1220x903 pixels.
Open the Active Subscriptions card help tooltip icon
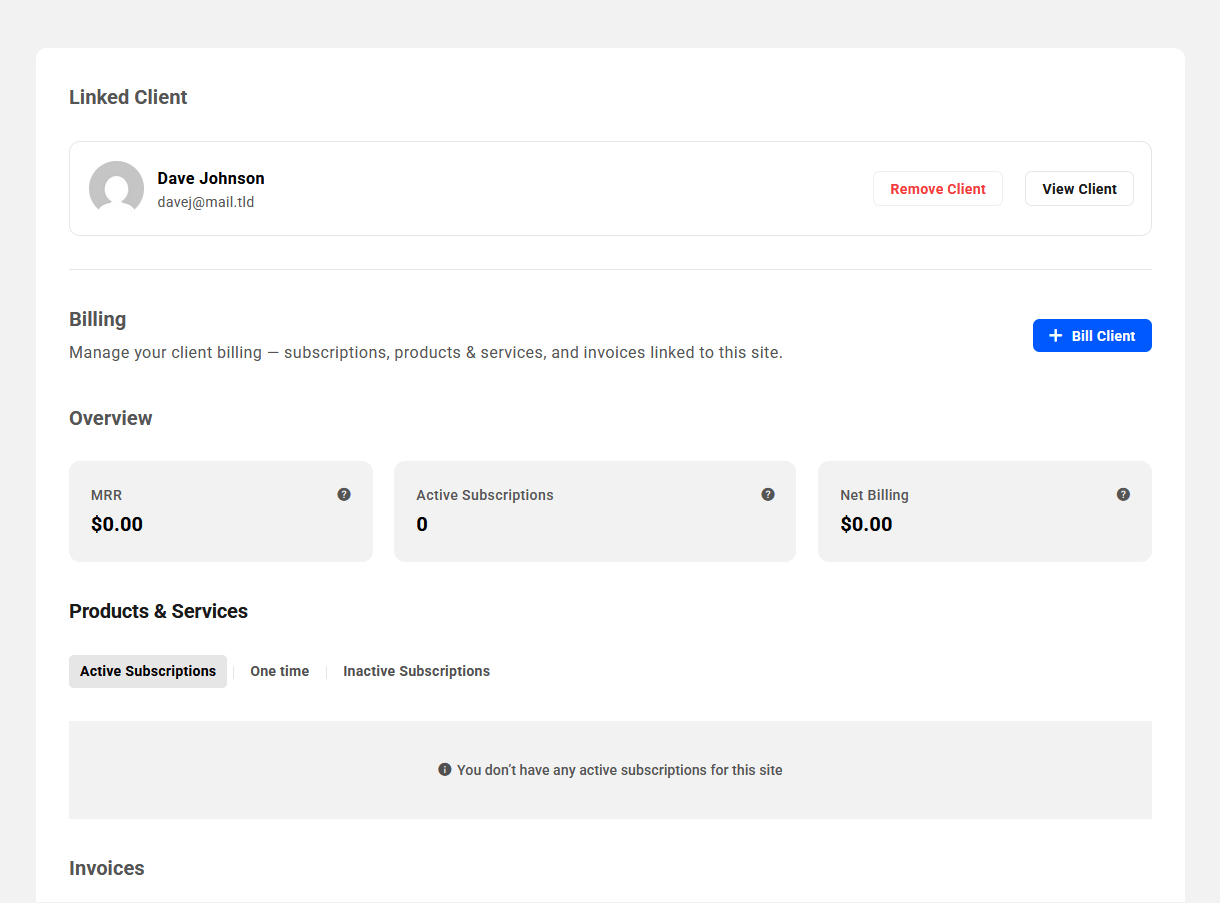pos(768,494)
